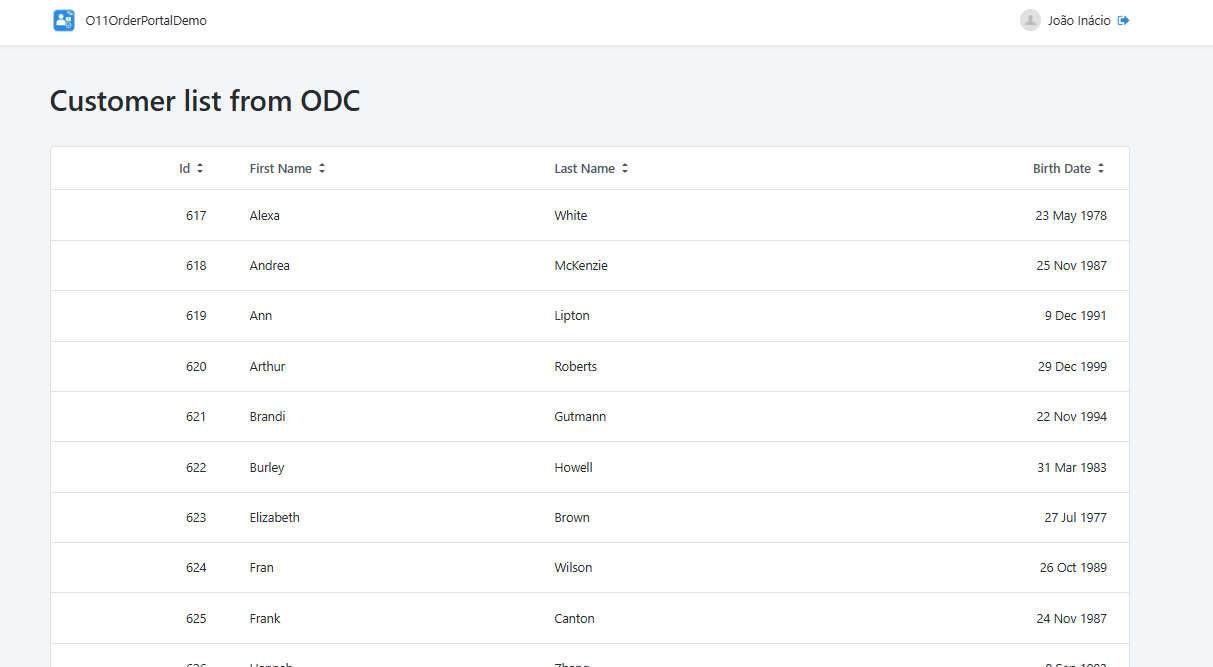The image size is (1213, 667).
Task: Click the O11OrderPortalDemo title in the header
Action: 145,19
